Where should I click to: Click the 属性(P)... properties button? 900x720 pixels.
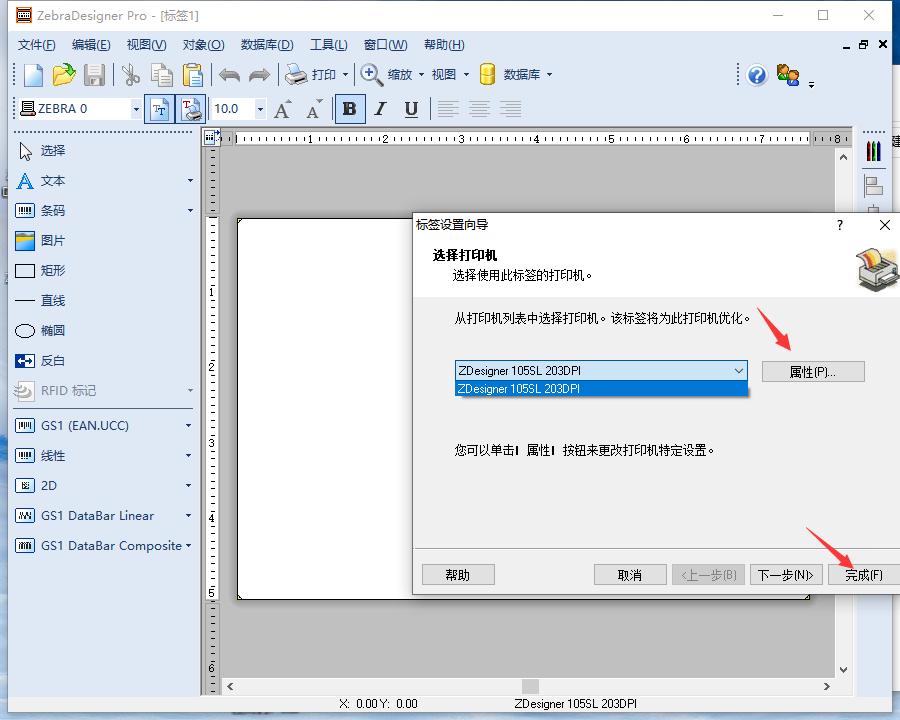tap(812, 372)
